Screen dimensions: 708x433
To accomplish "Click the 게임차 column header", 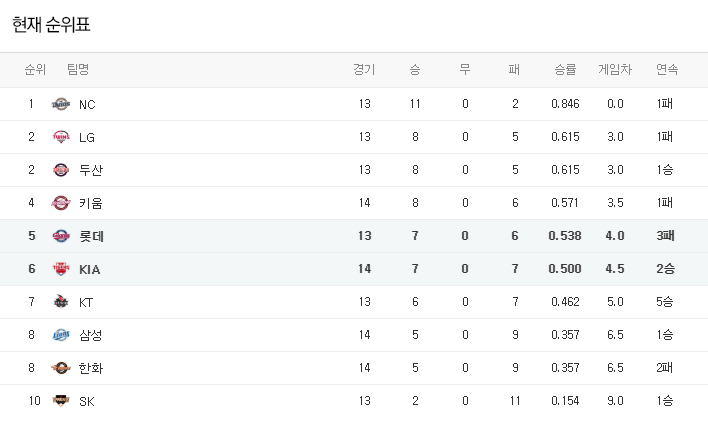I will [x=615, y=70].
